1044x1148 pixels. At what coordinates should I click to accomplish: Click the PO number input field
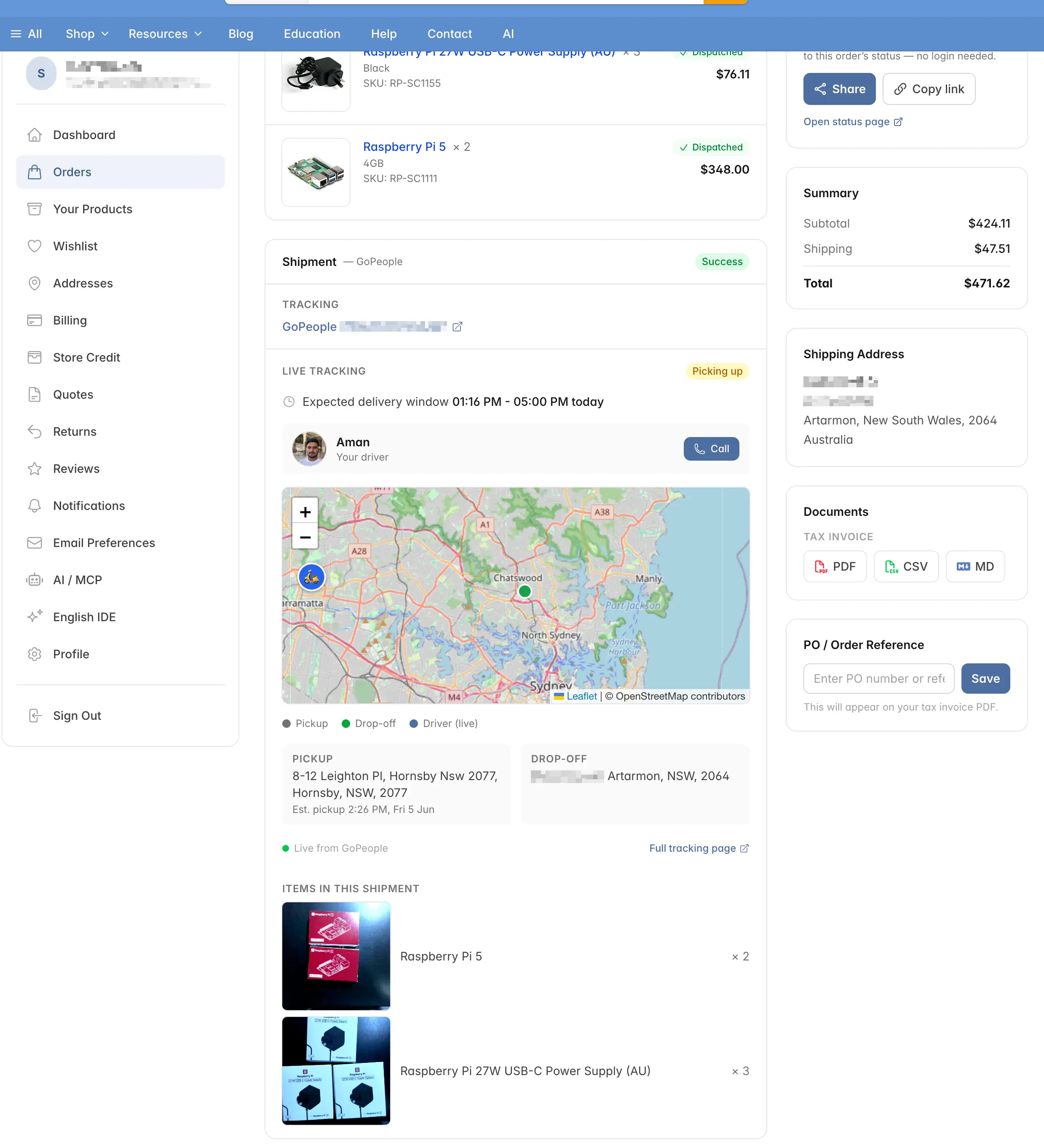(878, 679)
